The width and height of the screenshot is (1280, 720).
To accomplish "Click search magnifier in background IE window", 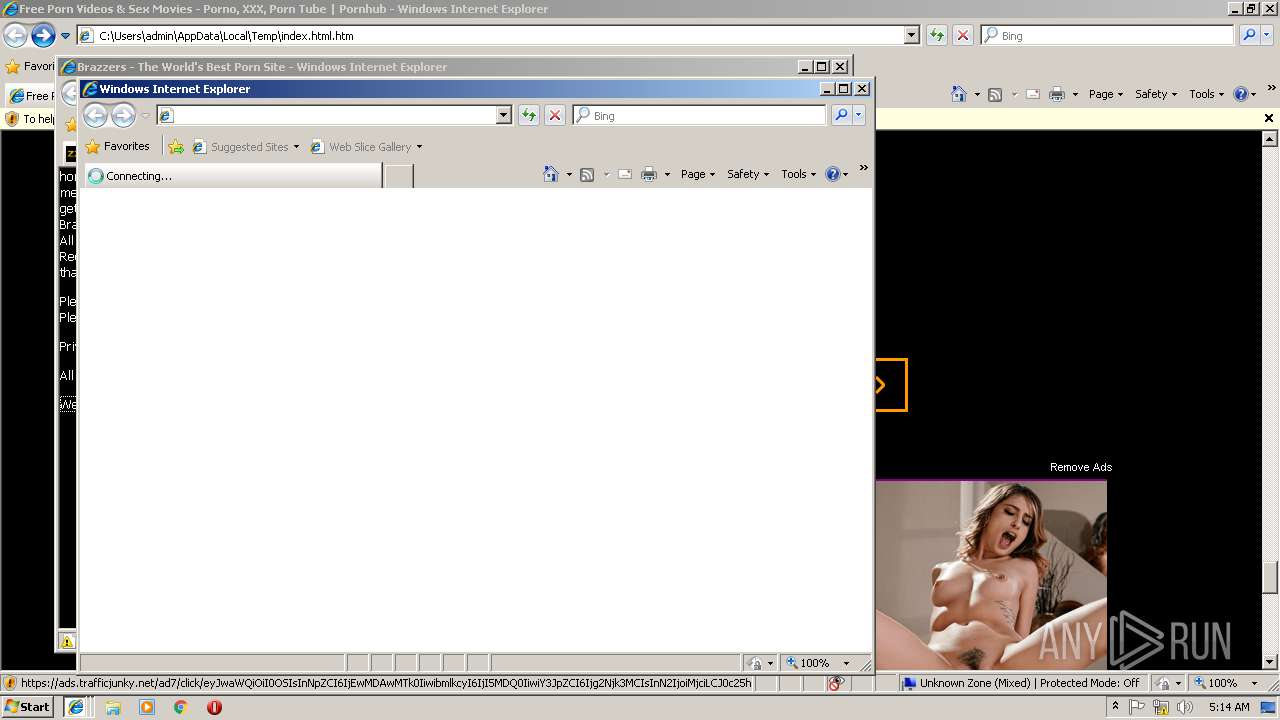I will (1249, 35).
